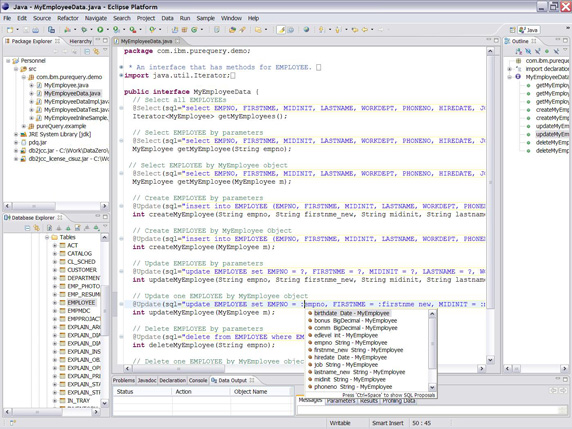Click the Back navigation arrow icon

364,30
